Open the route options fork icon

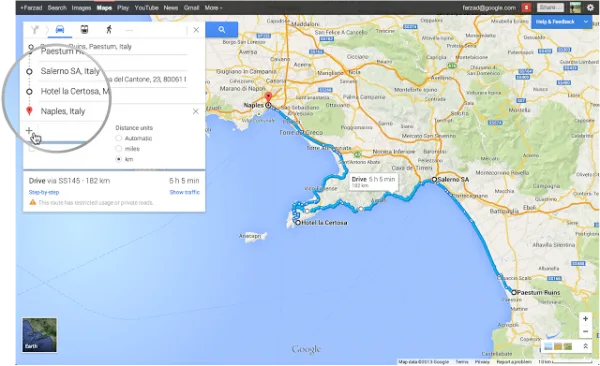pos(35,29)
